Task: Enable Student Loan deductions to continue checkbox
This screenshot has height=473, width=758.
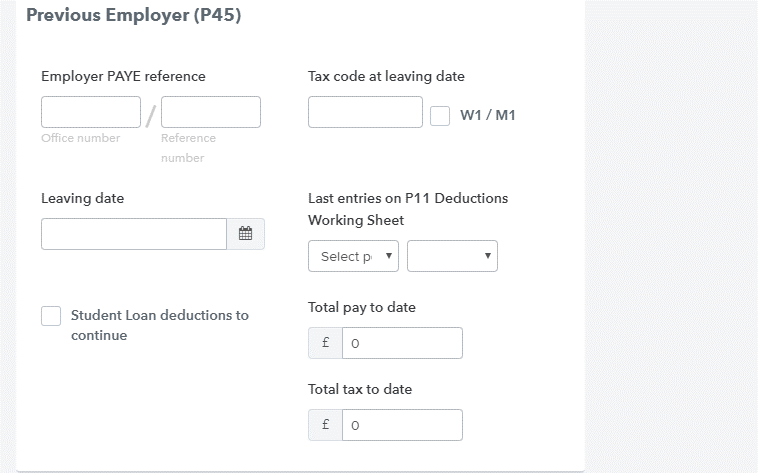Action: tap(51, 316)
